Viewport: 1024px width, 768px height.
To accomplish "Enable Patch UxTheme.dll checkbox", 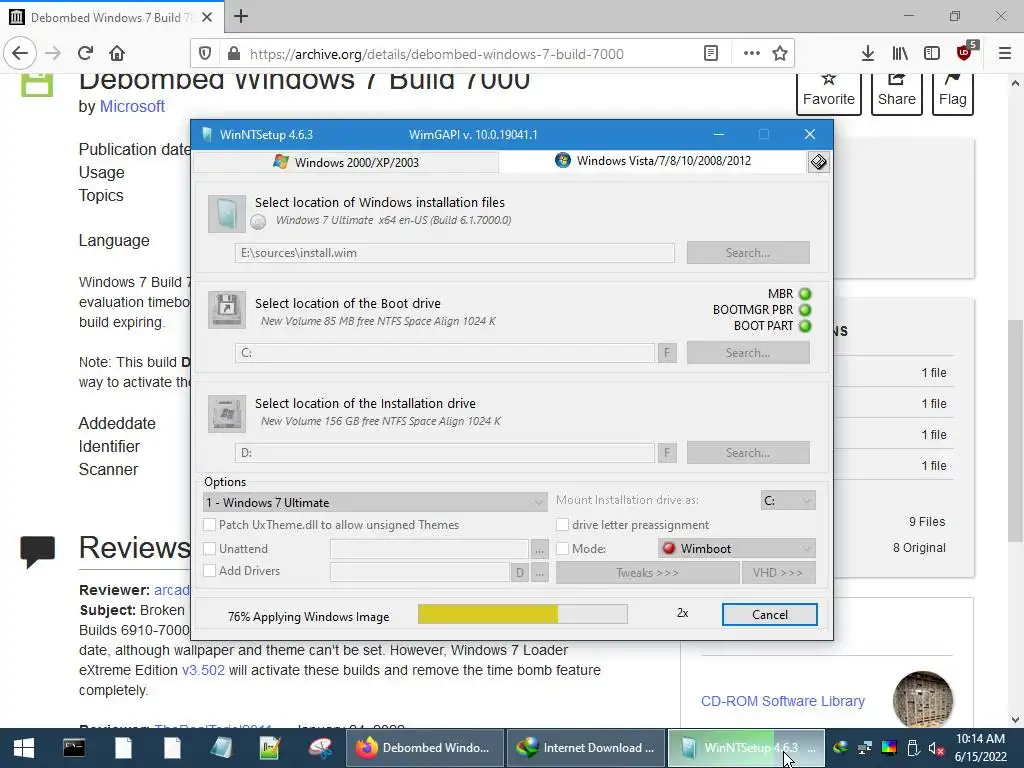I will tap(210, 525).
